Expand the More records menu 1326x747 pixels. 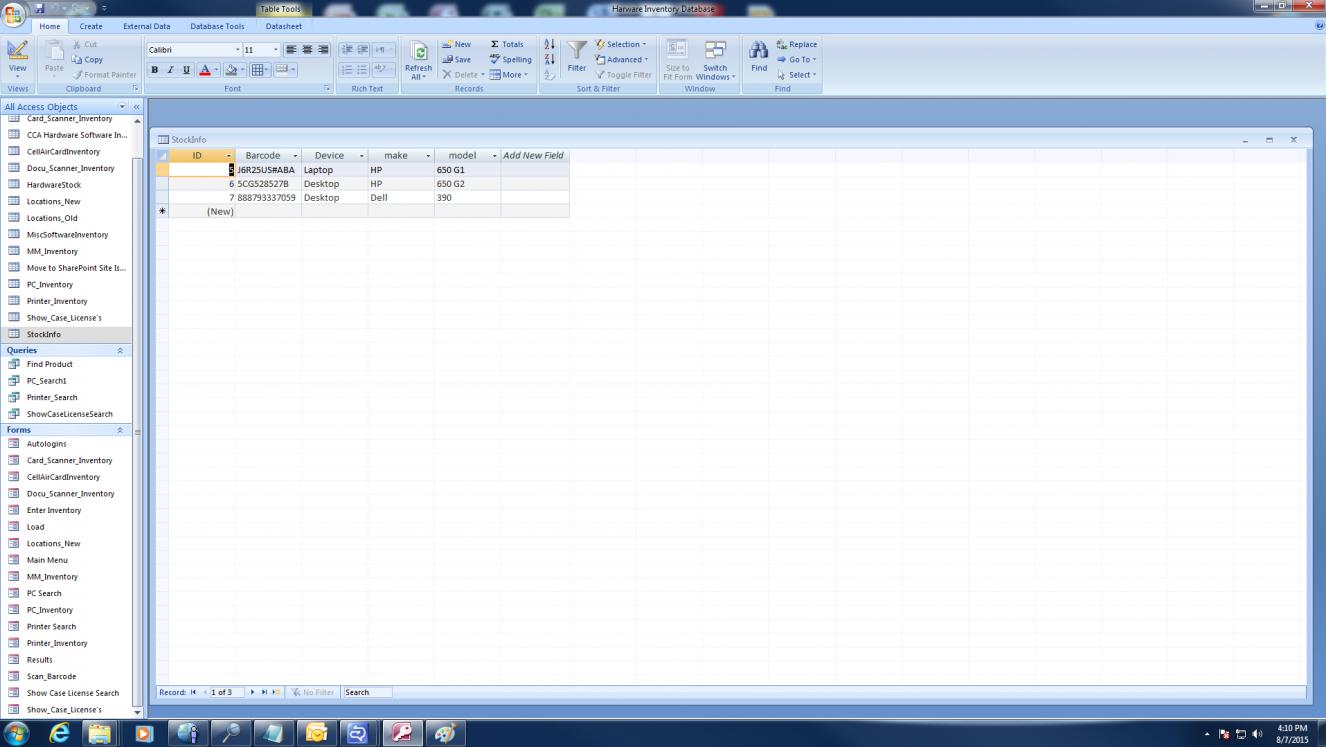point(509,75)
